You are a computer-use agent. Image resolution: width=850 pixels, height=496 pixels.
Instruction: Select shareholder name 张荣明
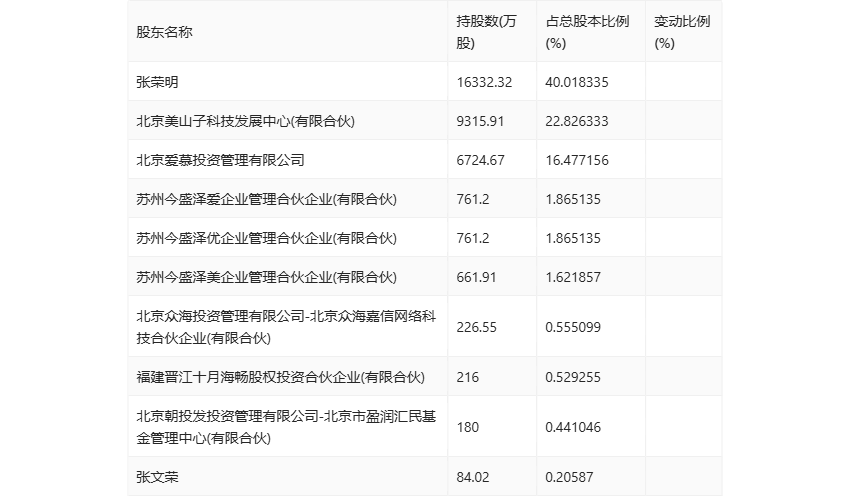[x=157, y=82]
